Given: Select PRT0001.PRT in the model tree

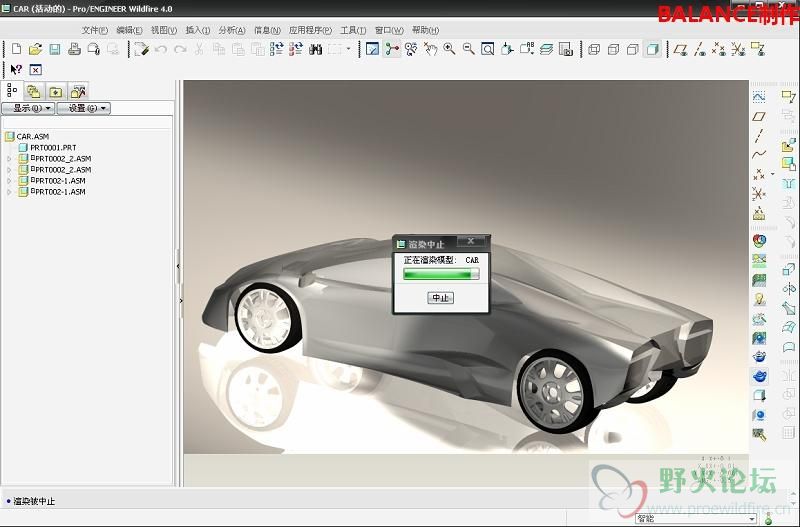Looking at the screenshot, I should click(x=53, y=147).
